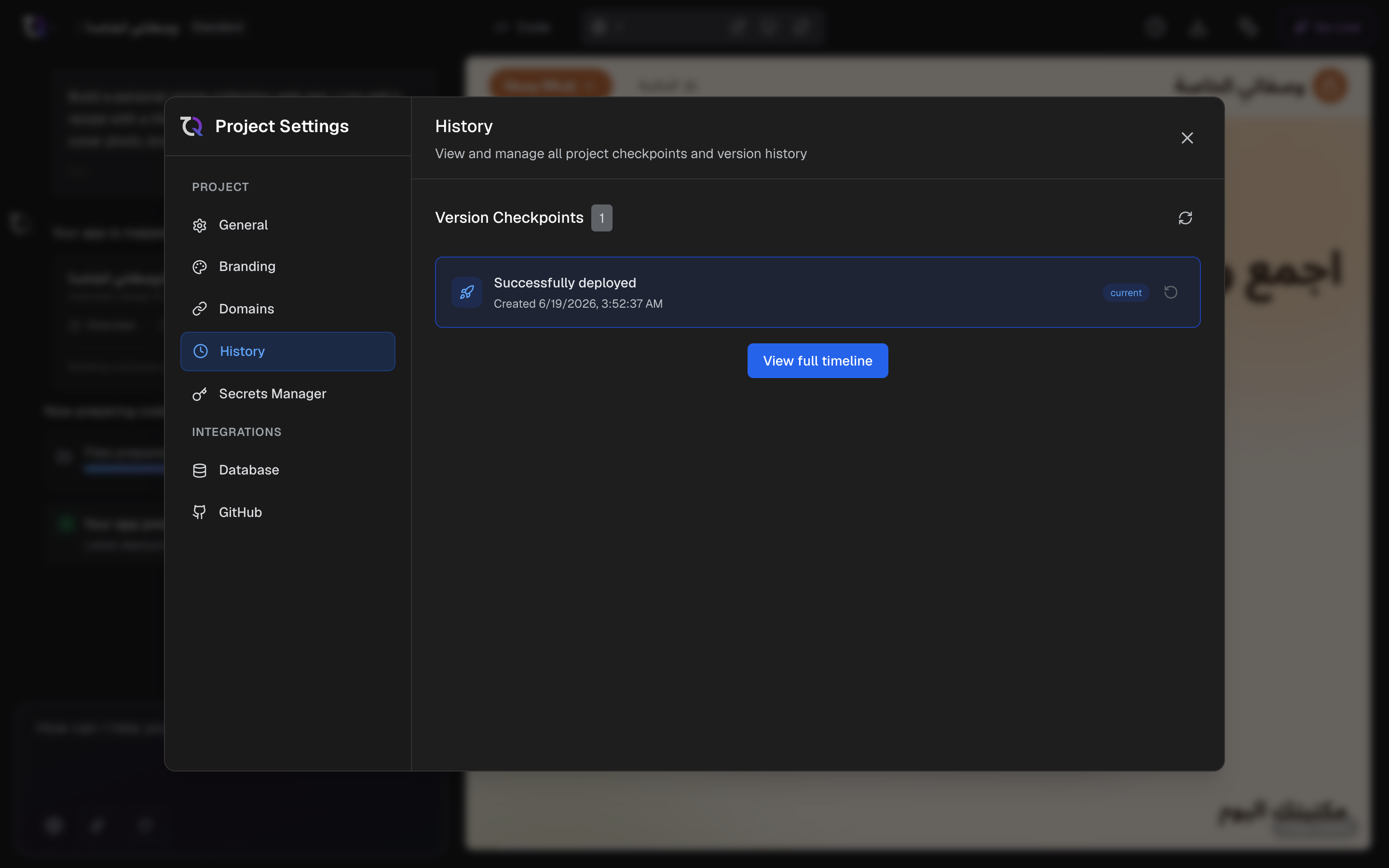1389x868 pixels.
Task: Click the gear icon beside General
Action: coord(200,226)
